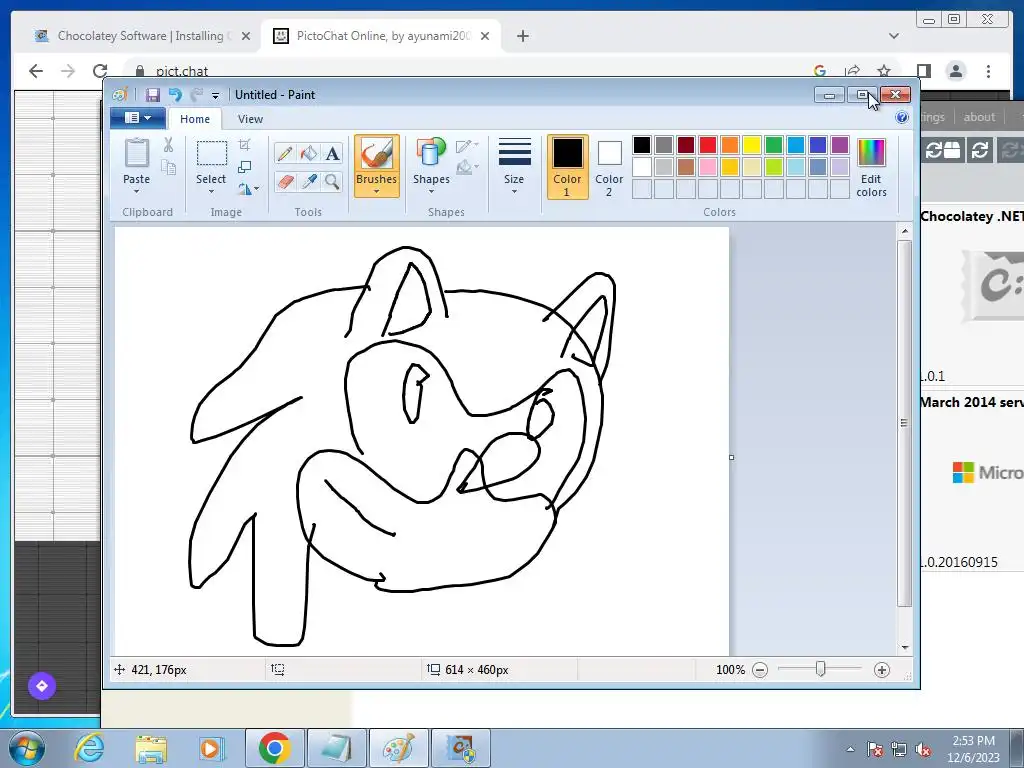Click the Save icon in quick access toolbar

point(152,95)
